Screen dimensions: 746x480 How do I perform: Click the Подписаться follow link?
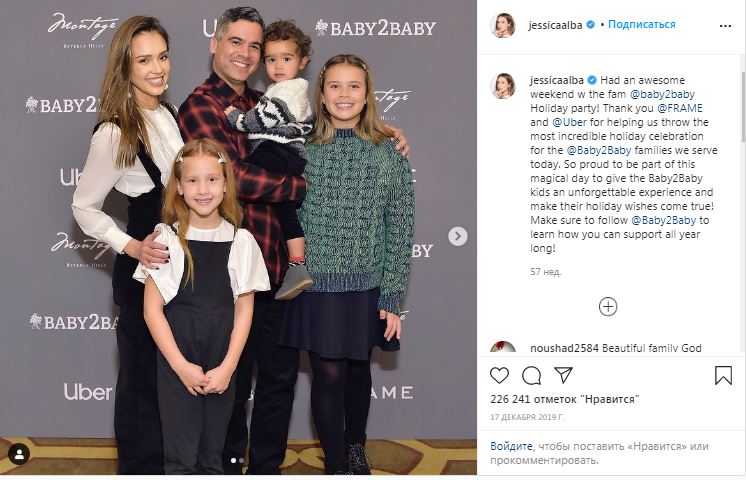(641, 24)
